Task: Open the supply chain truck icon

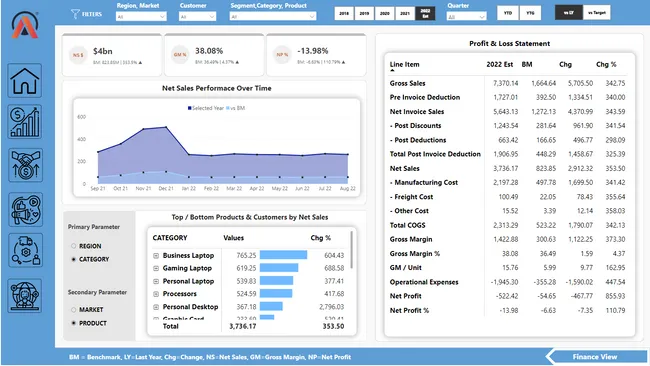Action: point(25,250)
